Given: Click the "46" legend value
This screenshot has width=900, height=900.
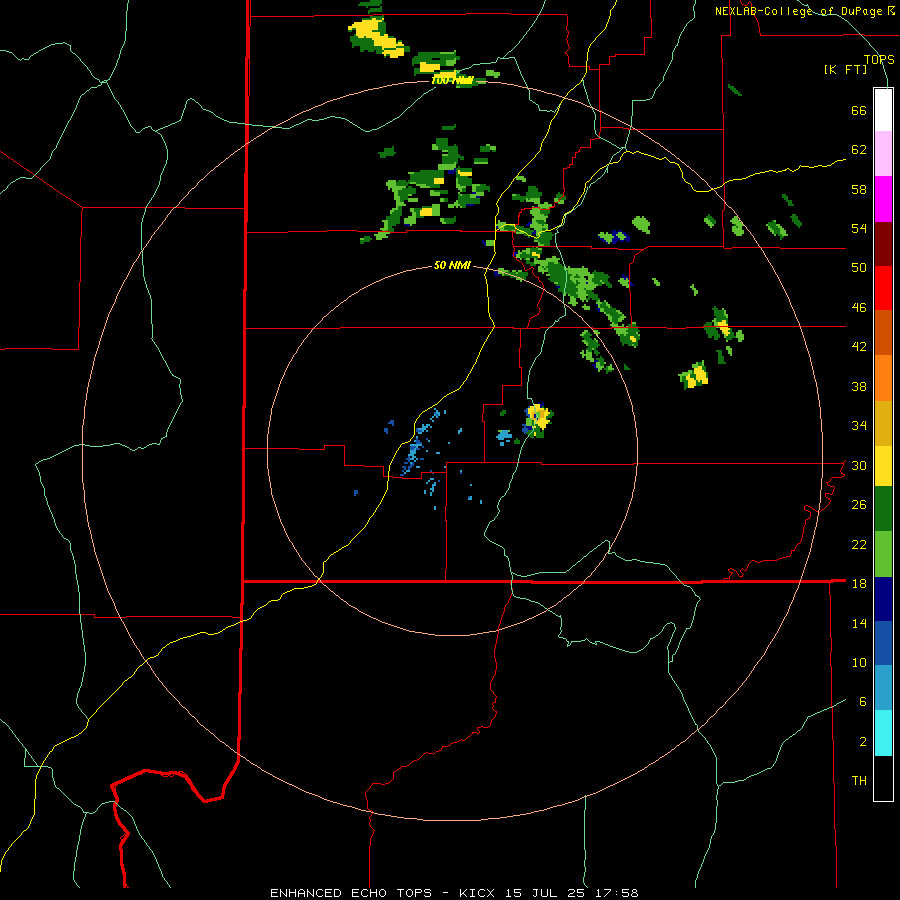Looking at the screenshot, I should [859, 308].
